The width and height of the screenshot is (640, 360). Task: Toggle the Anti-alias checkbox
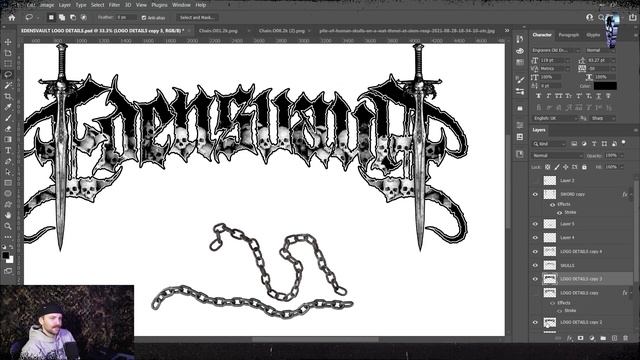coord(144,18)
